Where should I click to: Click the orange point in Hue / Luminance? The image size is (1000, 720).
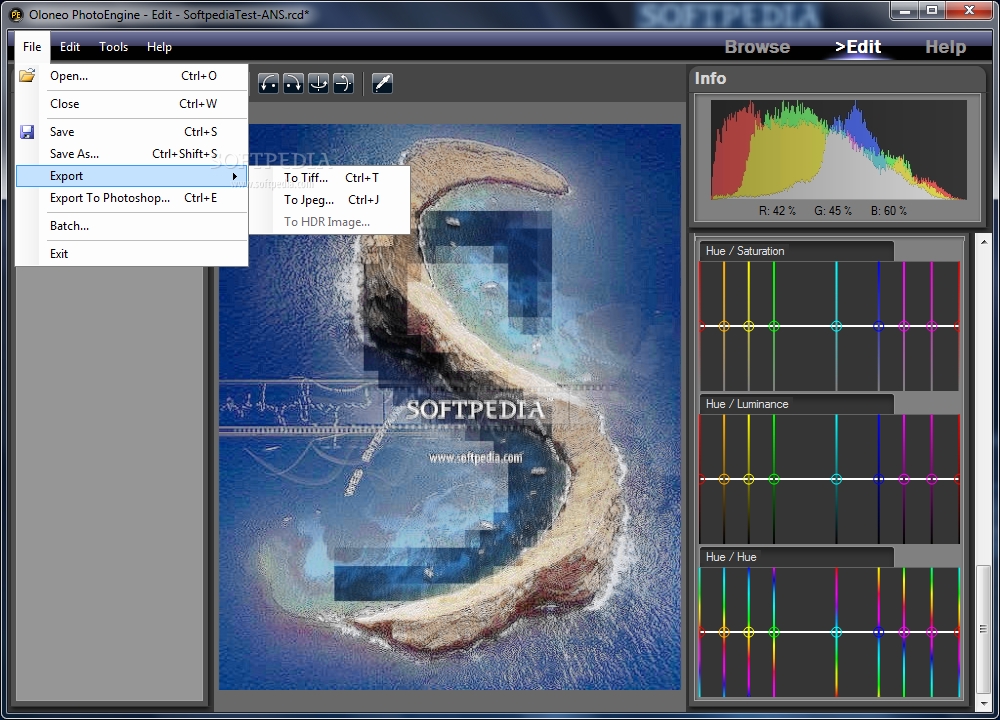coord(724,479)
